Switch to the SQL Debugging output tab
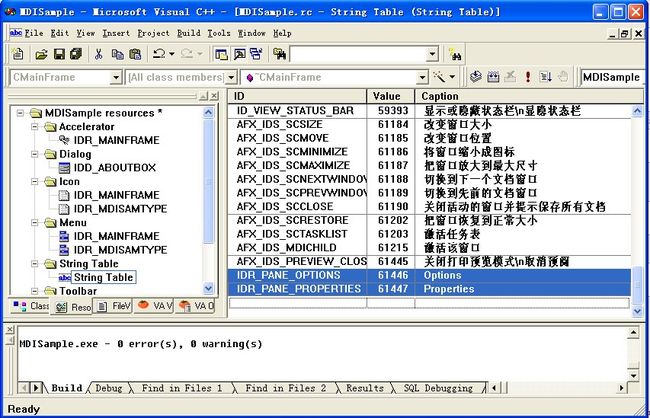The width and height of the screenshot is (650, 418). [x=438, y=388]
